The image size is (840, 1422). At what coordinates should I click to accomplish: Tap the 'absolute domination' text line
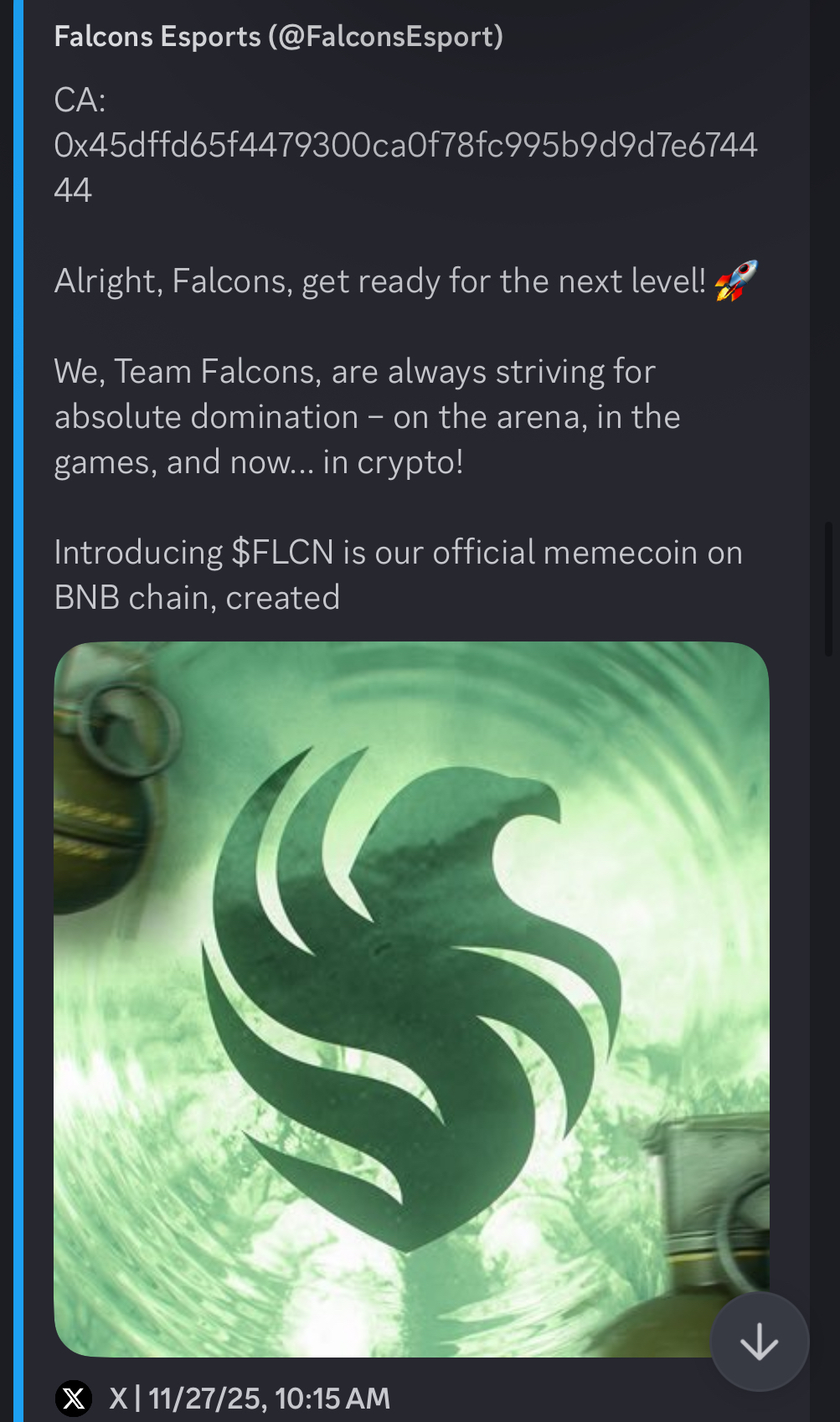pyautogui.click(x=368, y=417)
